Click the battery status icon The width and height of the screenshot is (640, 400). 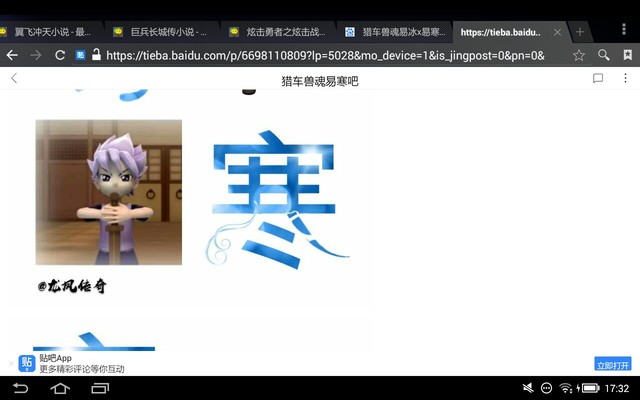[589, 388]
